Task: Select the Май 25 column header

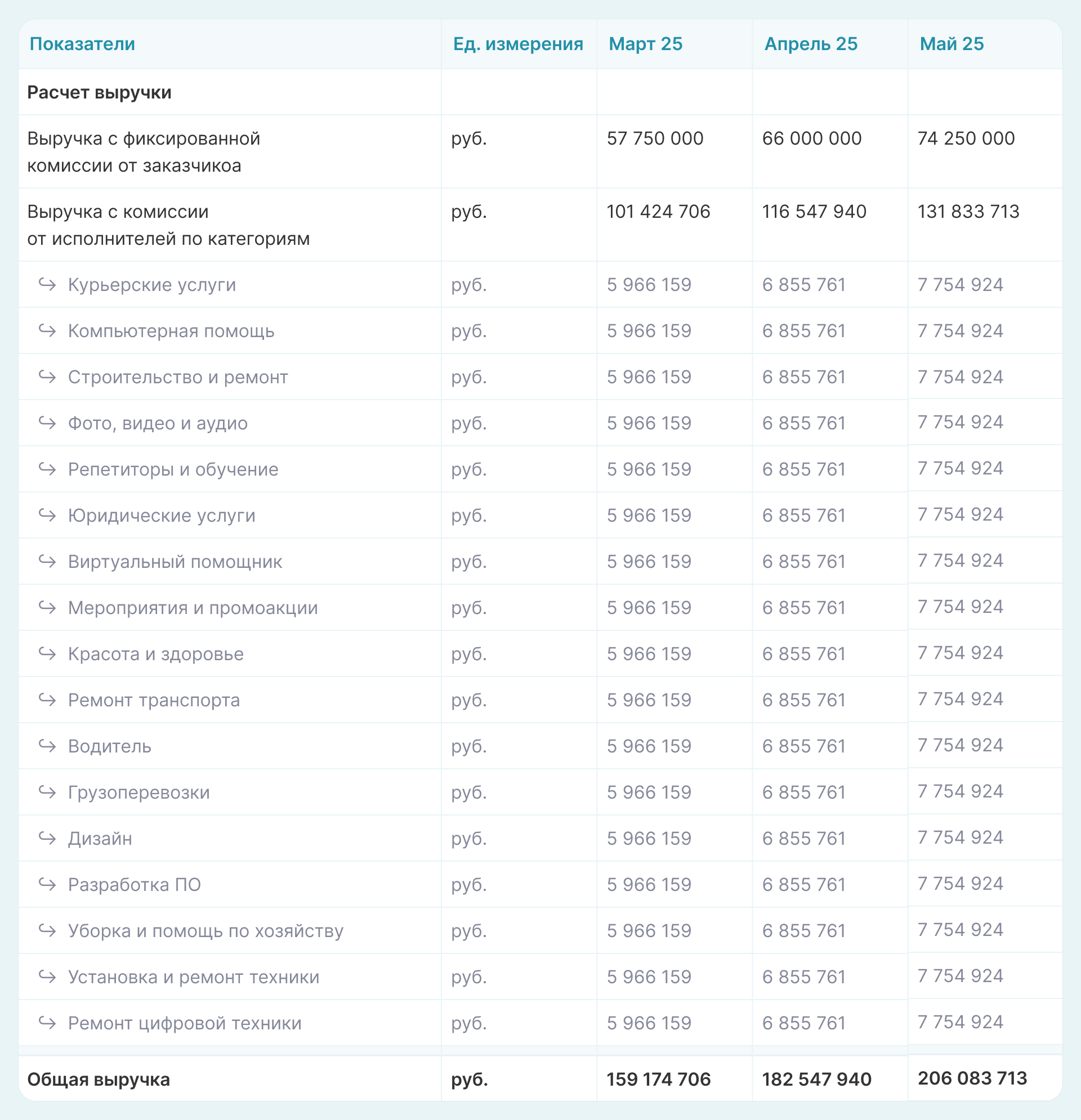Action: click(x=952, y=44)
